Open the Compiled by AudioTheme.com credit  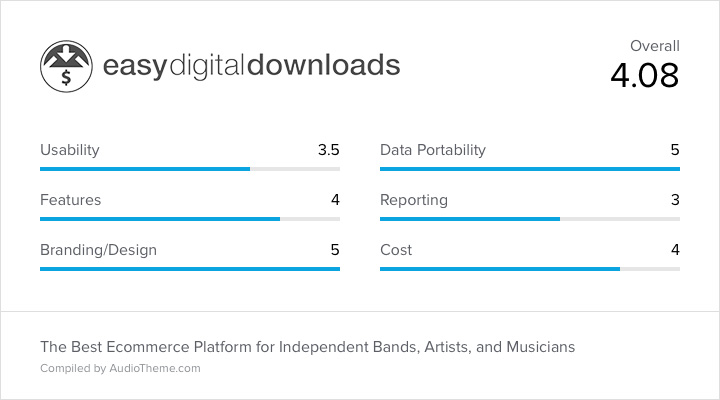[x=120, y=368]
